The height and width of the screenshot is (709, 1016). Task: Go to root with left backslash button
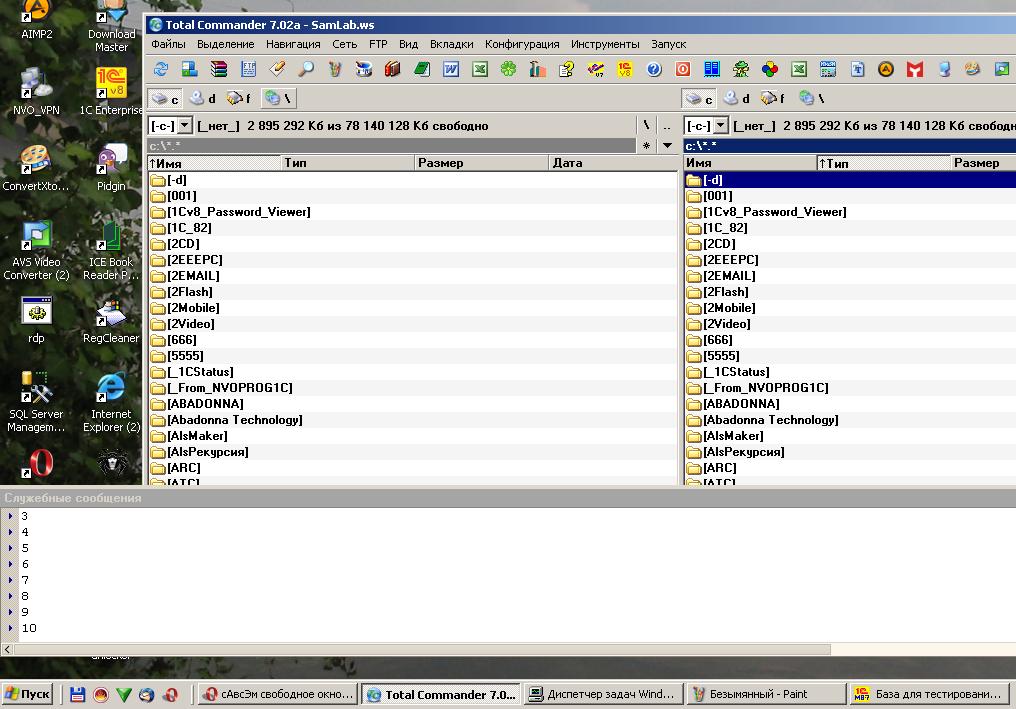646,125
